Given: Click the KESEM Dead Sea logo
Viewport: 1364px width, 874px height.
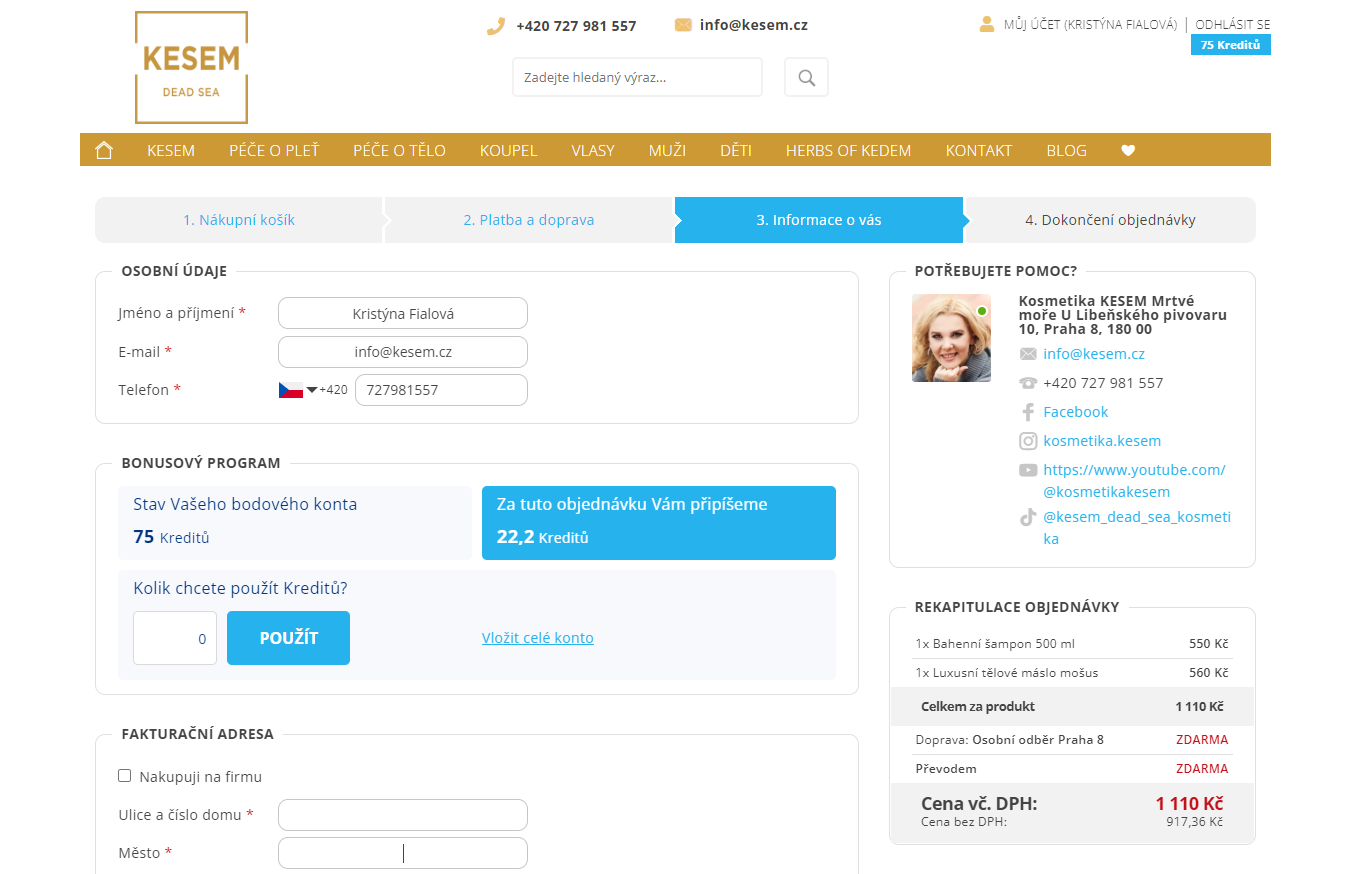Looking at the screenshot, I should click(191, 68).
